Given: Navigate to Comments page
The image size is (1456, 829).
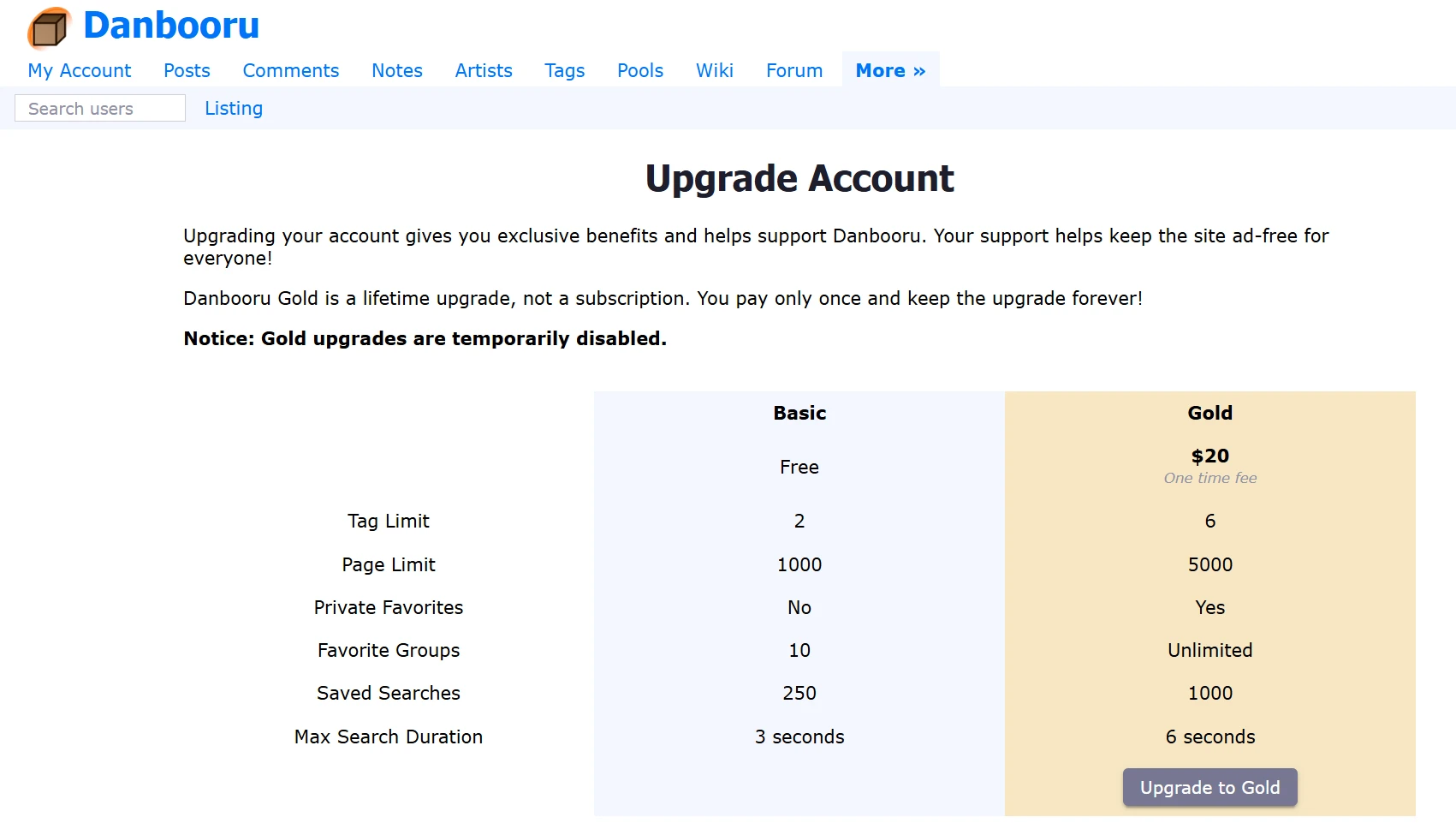Looking at the screenshot, I should pyautogui.click(x=291, y=70).
